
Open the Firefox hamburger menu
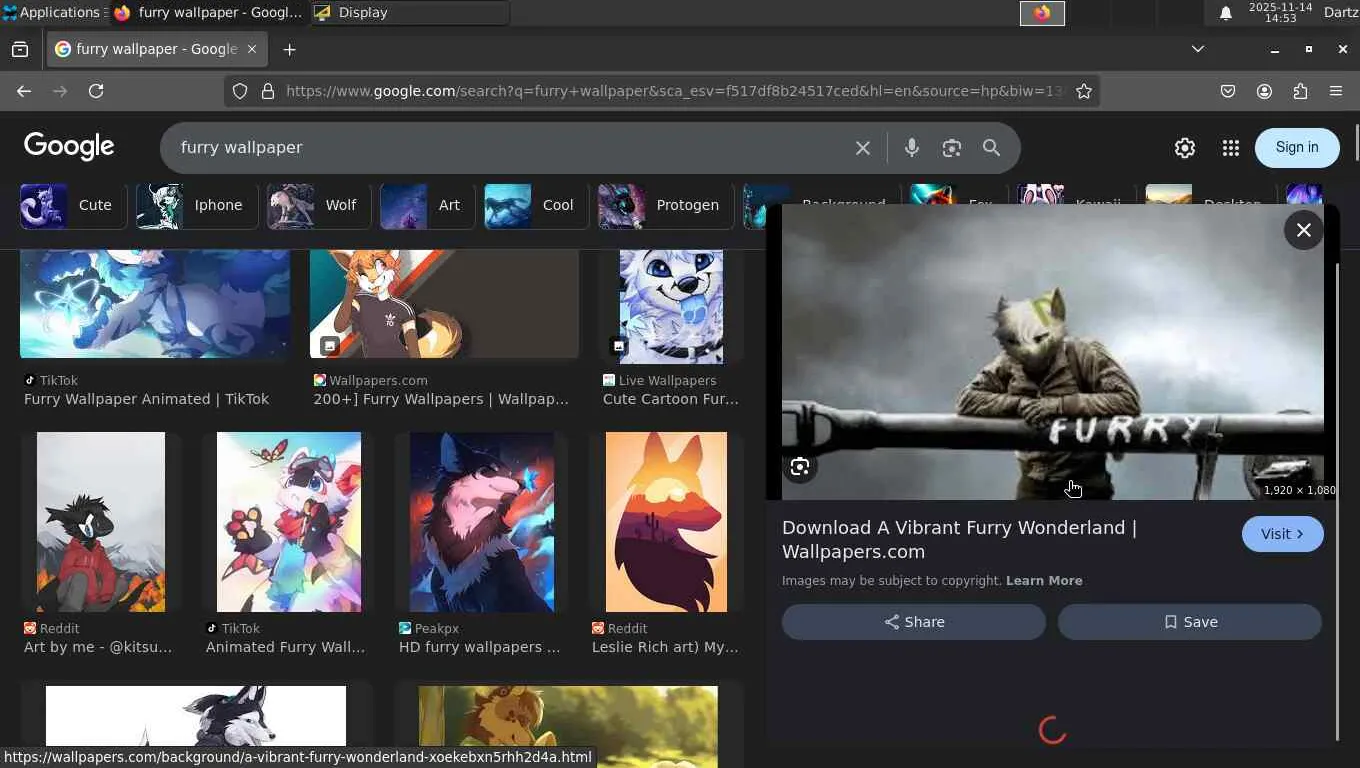[1336, 91]
